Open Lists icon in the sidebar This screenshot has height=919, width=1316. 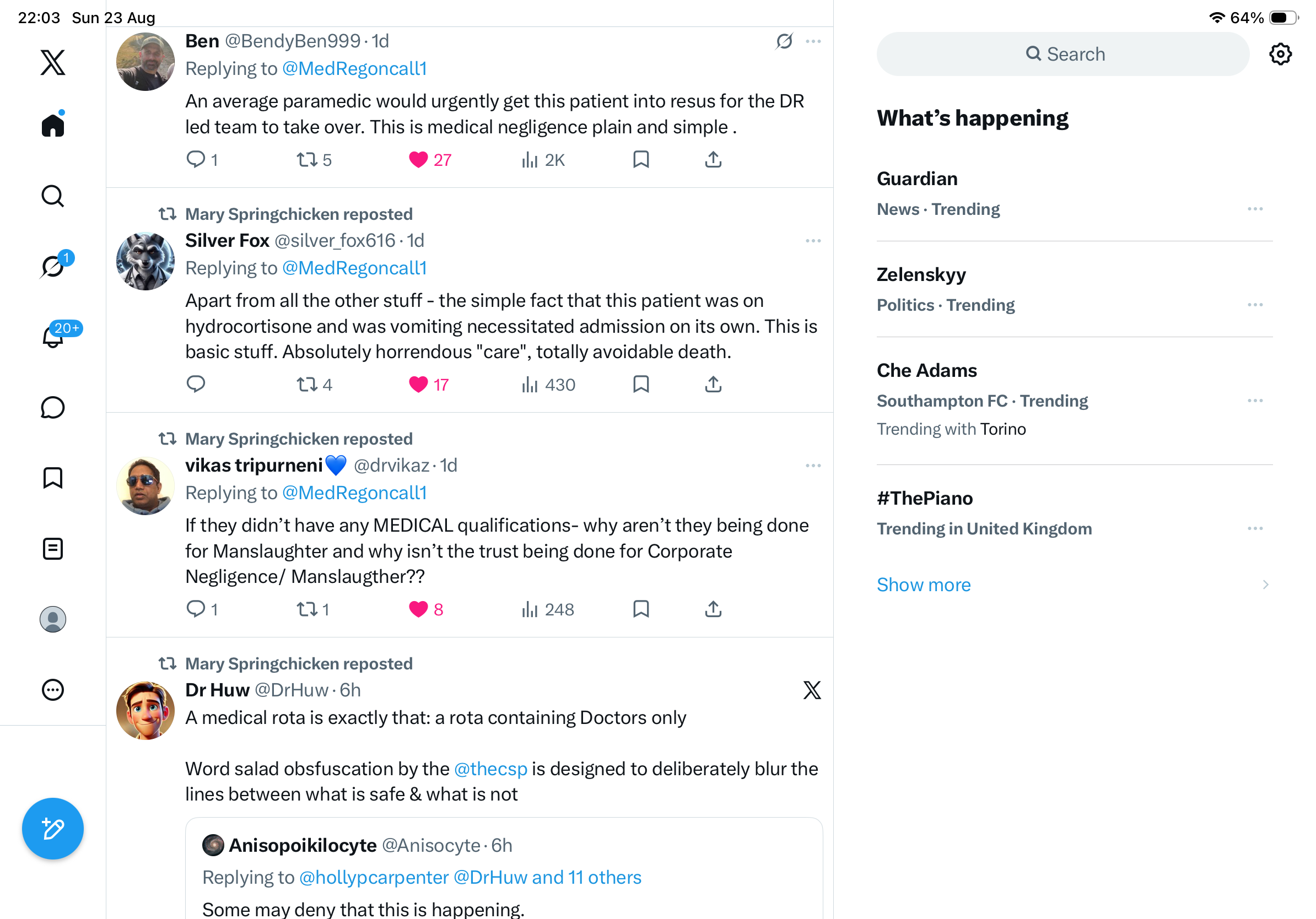53,548
